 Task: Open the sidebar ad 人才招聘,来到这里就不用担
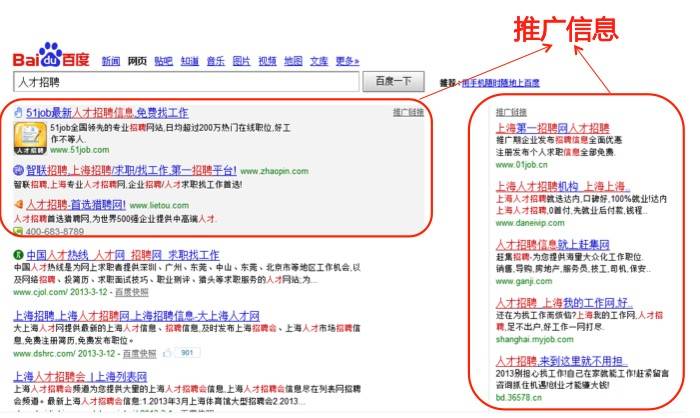click(x=562, y=360)
